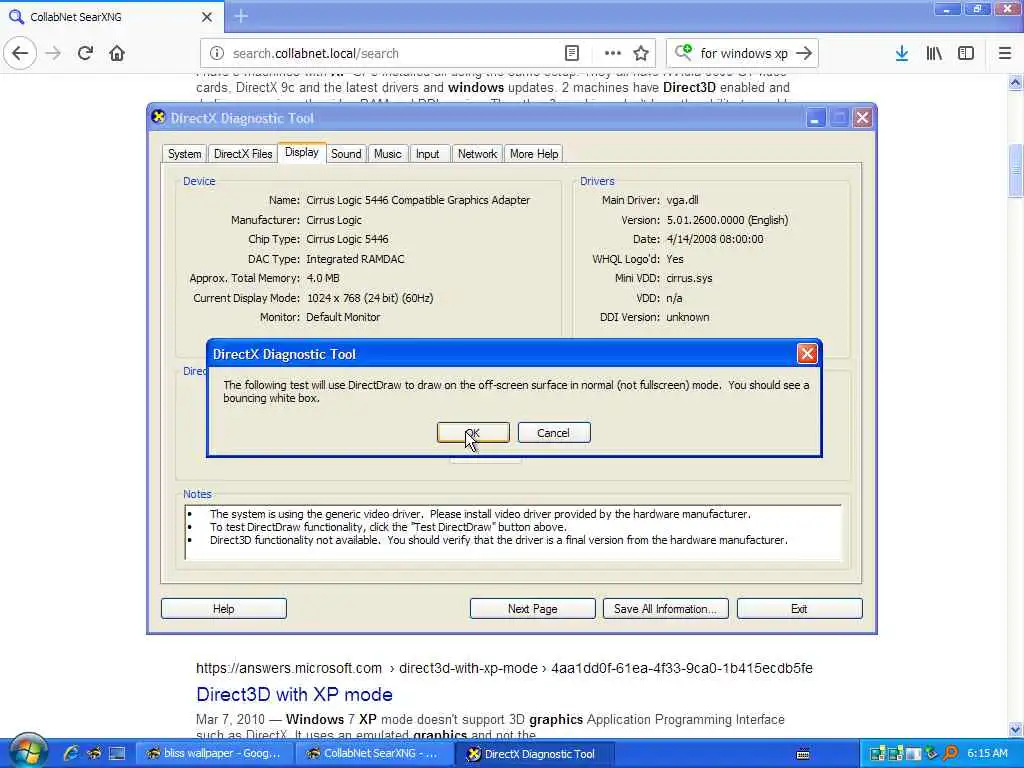The width and height of the screenshot is (1024, 768).
Task: Open the Music tab
Action: 387,153
